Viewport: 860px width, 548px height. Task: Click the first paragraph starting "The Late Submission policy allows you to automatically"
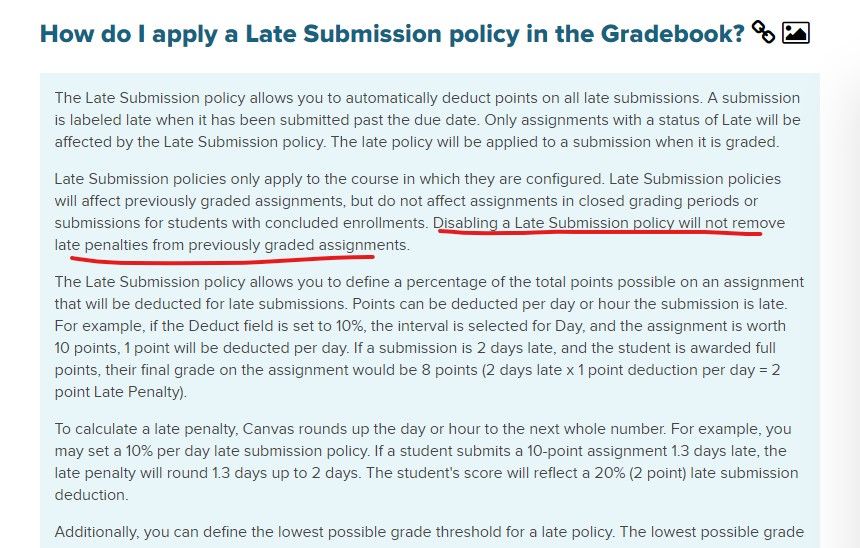[427, 120]
